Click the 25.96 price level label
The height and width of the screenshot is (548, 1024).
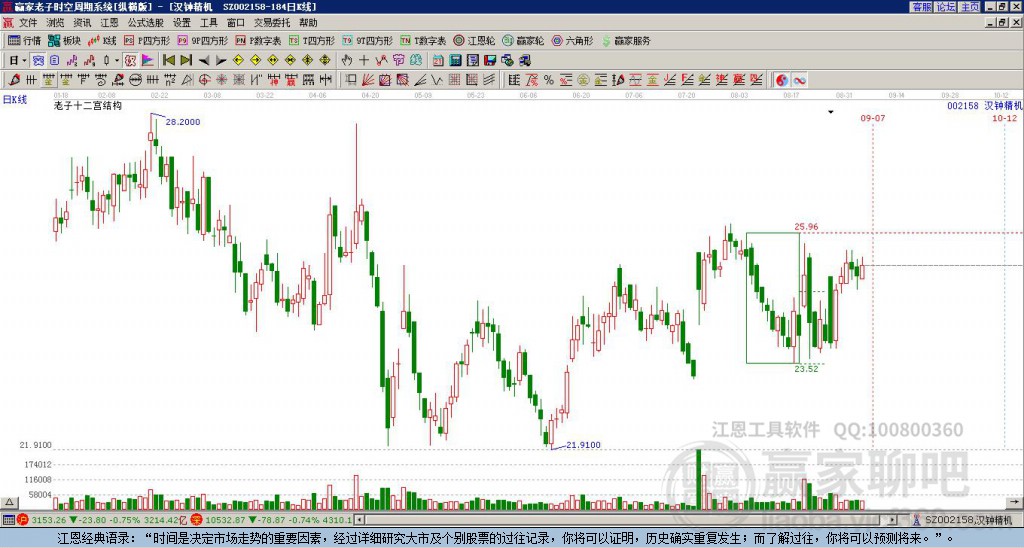(x=807, y=227)
